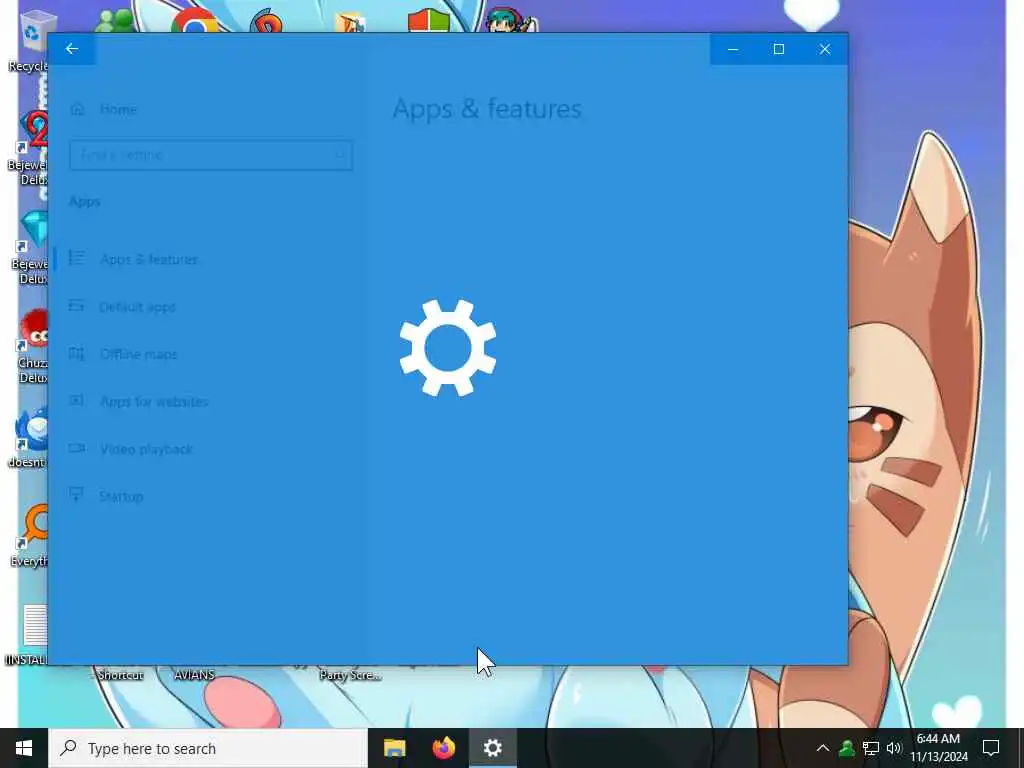The width and height of the screenshot is (1024, 768).
Task: Close the Settings window
Action: pos(825,49)
